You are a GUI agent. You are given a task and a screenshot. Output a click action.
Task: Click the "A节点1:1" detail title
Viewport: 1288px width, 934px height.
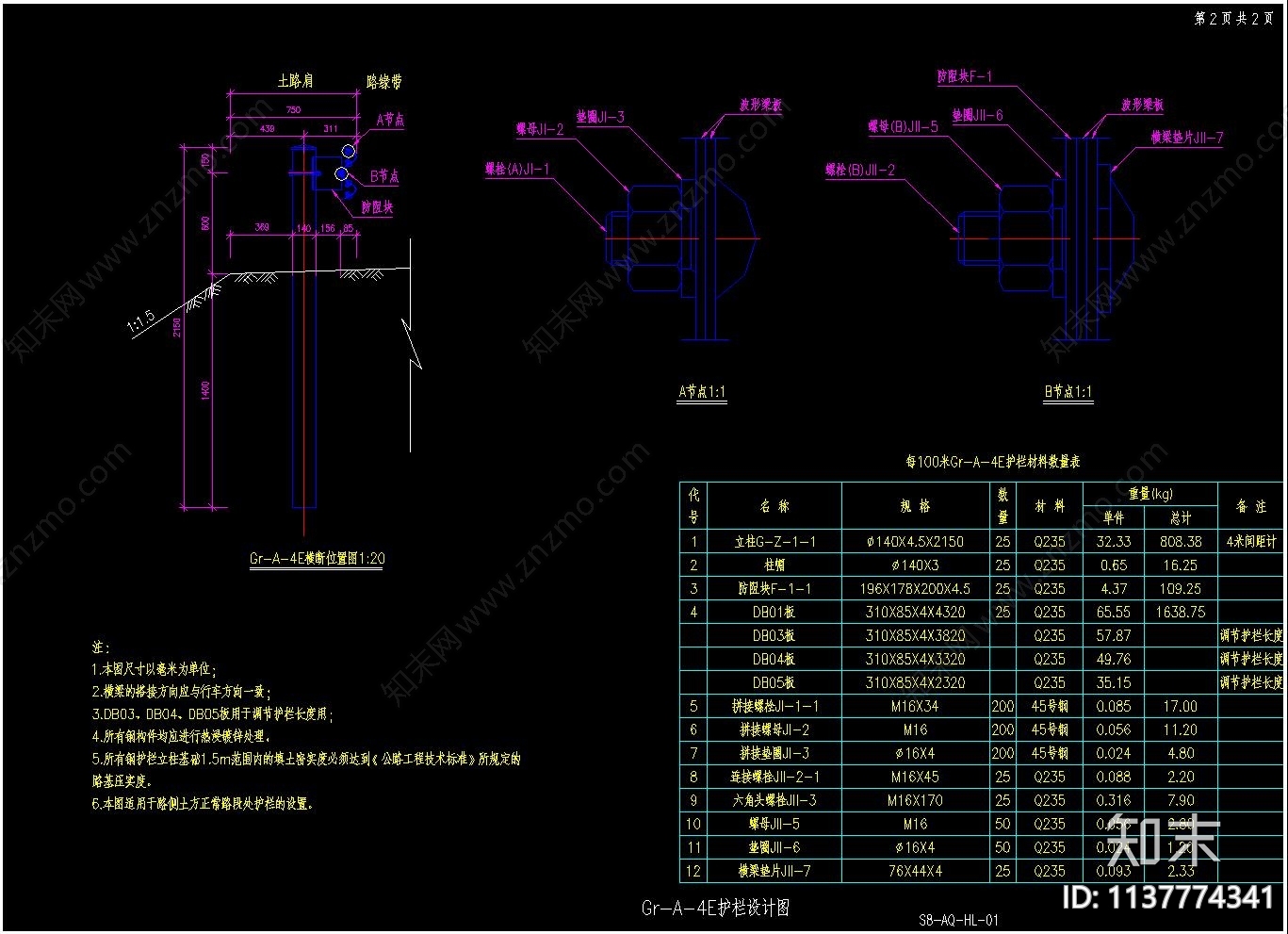pos(703,391)
